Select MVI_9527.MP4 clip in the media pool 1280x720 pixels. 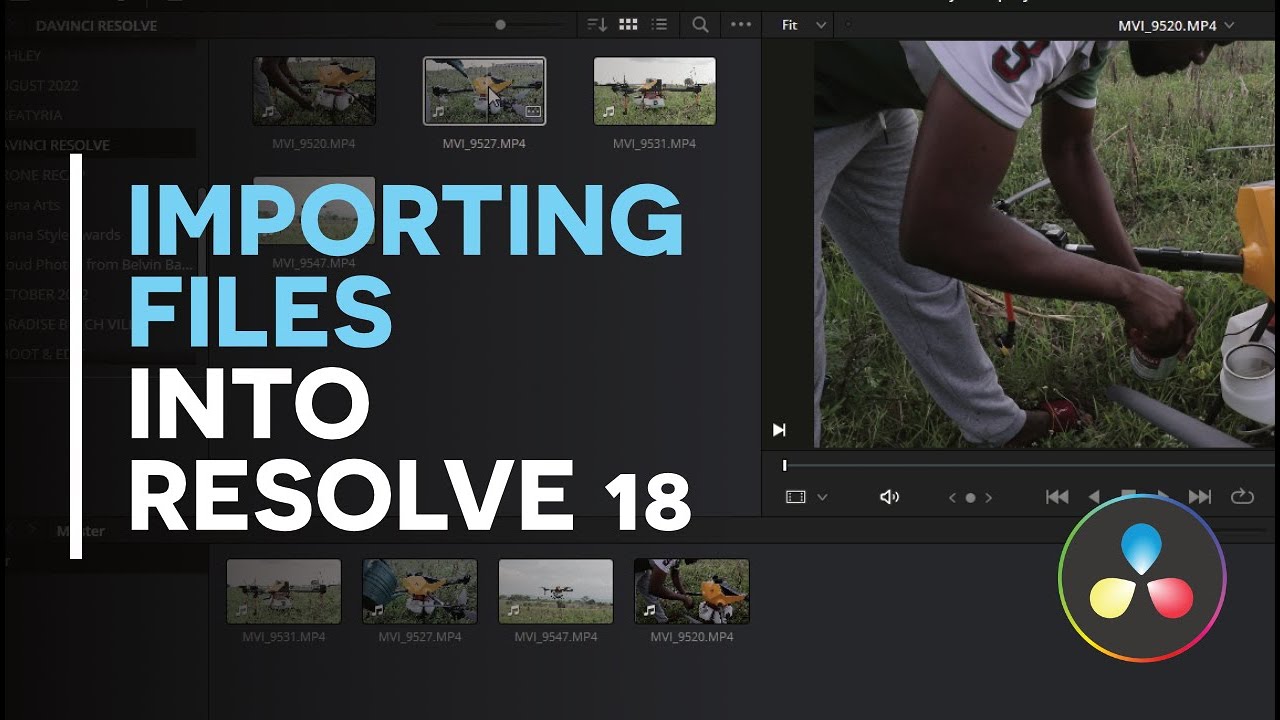(420, 591)
